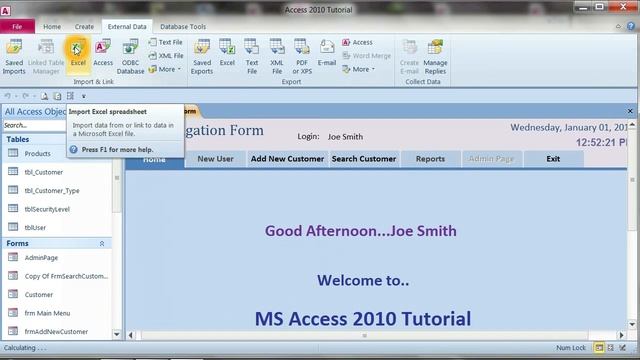Click Search Customer button
The image size is (640, 360).
point(364,159)
